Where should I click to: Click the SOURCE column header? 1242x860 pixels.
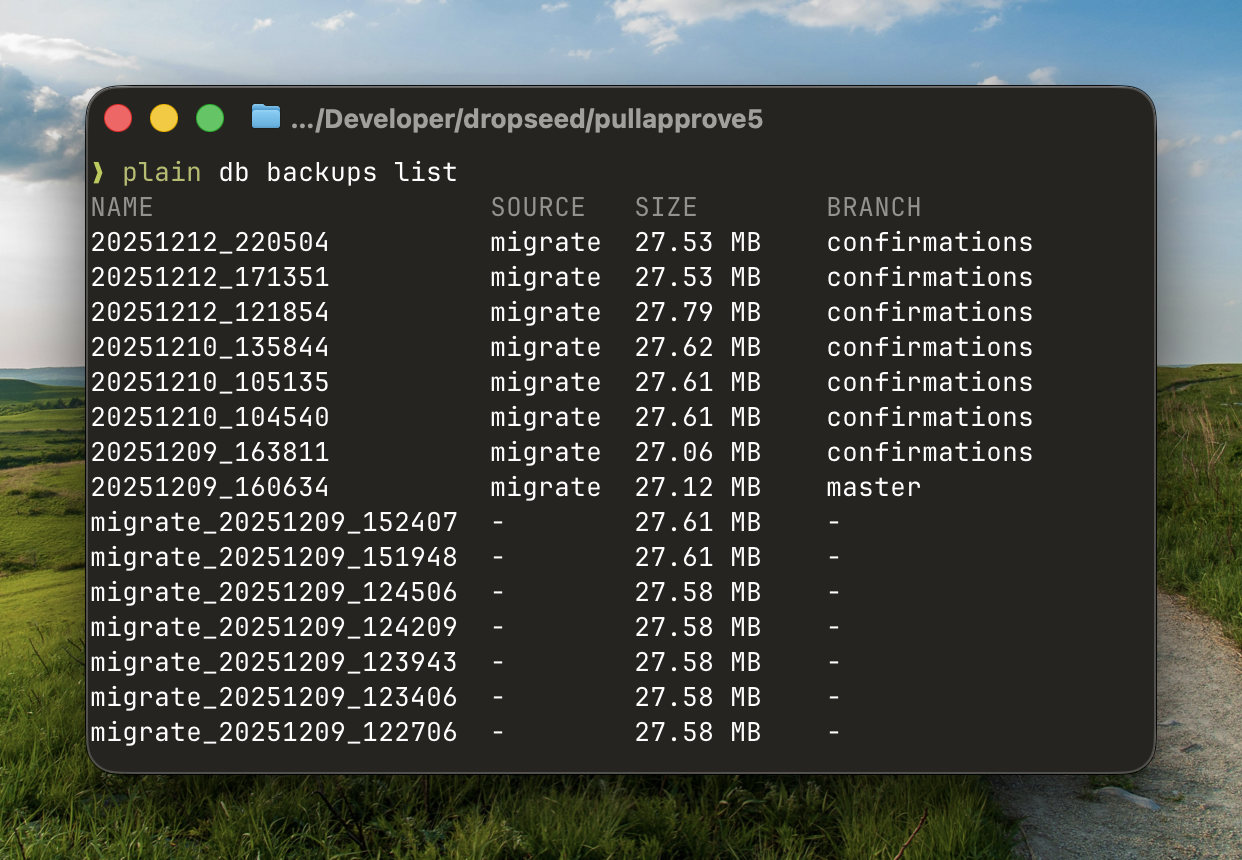point(537,207)
